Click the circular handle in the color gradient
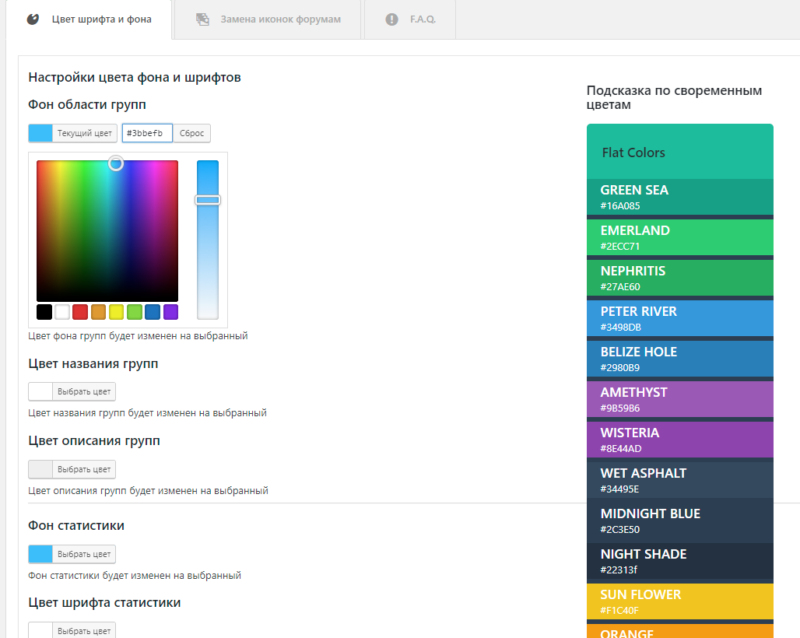800x638 pixels. pos(116,163)
